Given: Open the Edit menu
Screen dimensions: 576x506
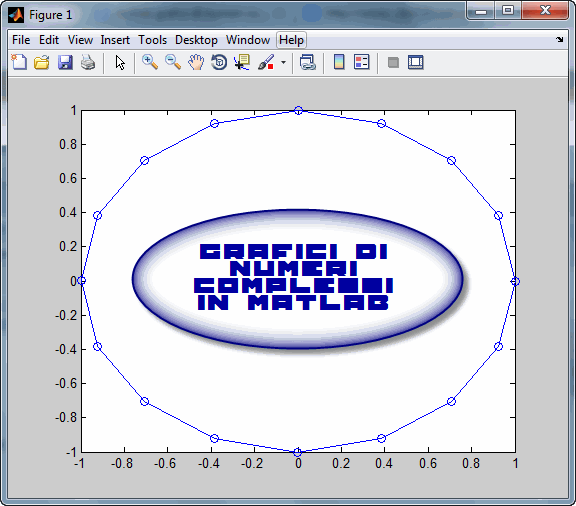Looking at the screenshot, I should pyautogui.click(x=49, y=40).
